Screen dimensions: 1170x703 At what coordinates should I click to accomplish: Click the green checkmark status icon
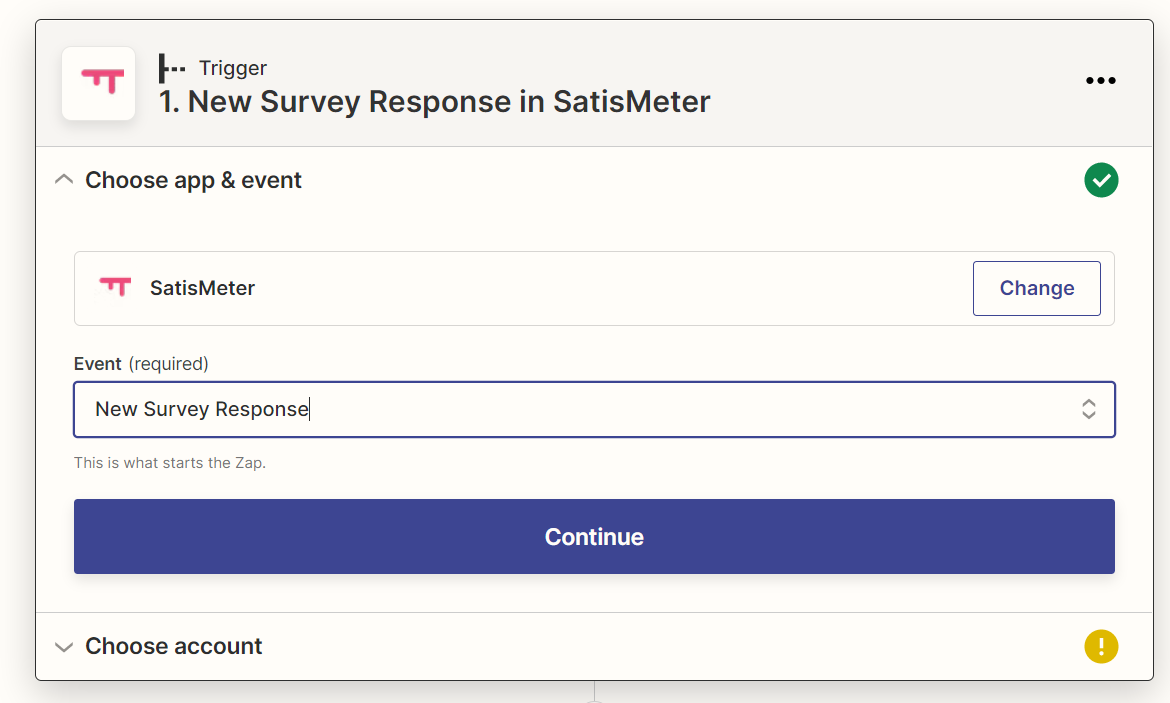pyautogui.click(x=1101, y=180)
